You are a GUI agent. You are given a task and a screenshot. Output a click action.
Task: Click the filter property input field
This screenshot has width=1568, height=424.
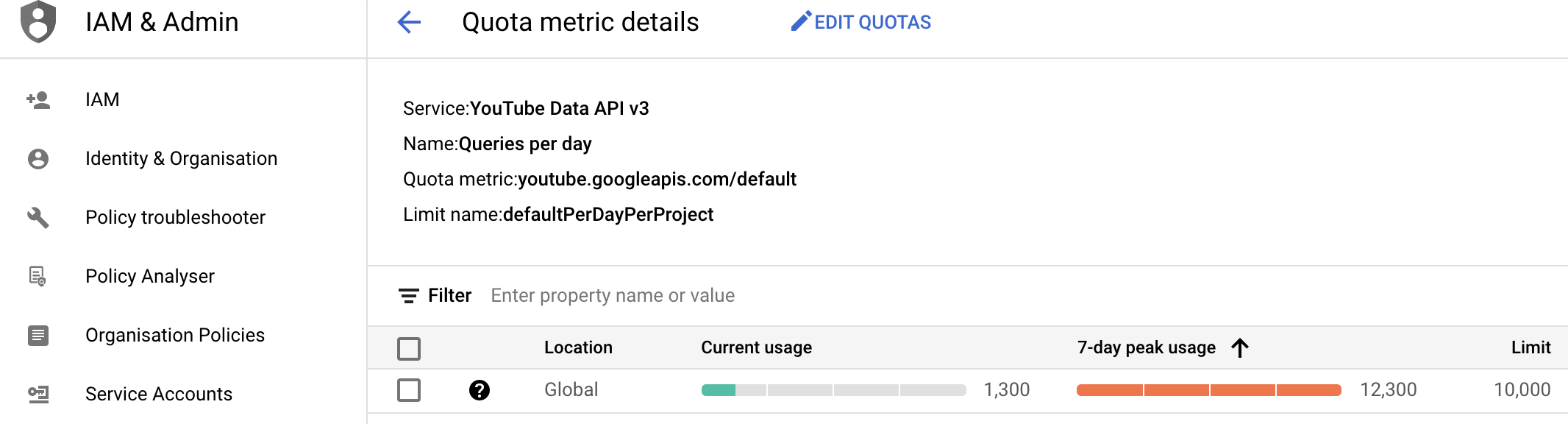[613, 296]
